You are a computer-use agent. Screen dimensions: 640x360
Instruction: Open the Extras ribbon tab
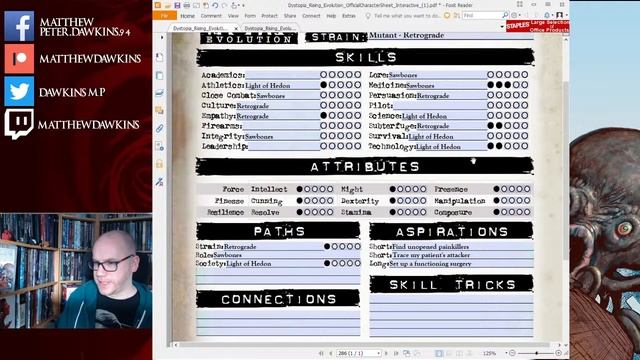point(349,16)
